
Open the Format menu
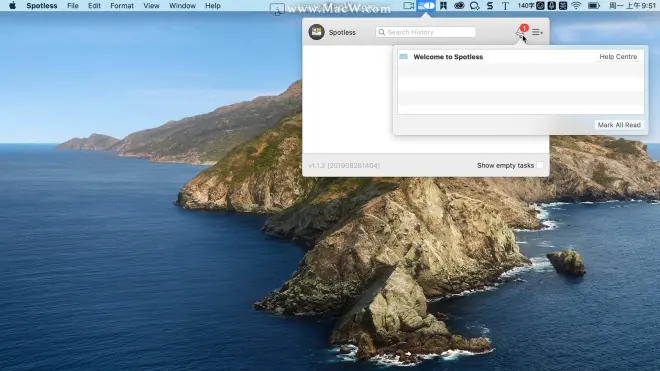122,5
